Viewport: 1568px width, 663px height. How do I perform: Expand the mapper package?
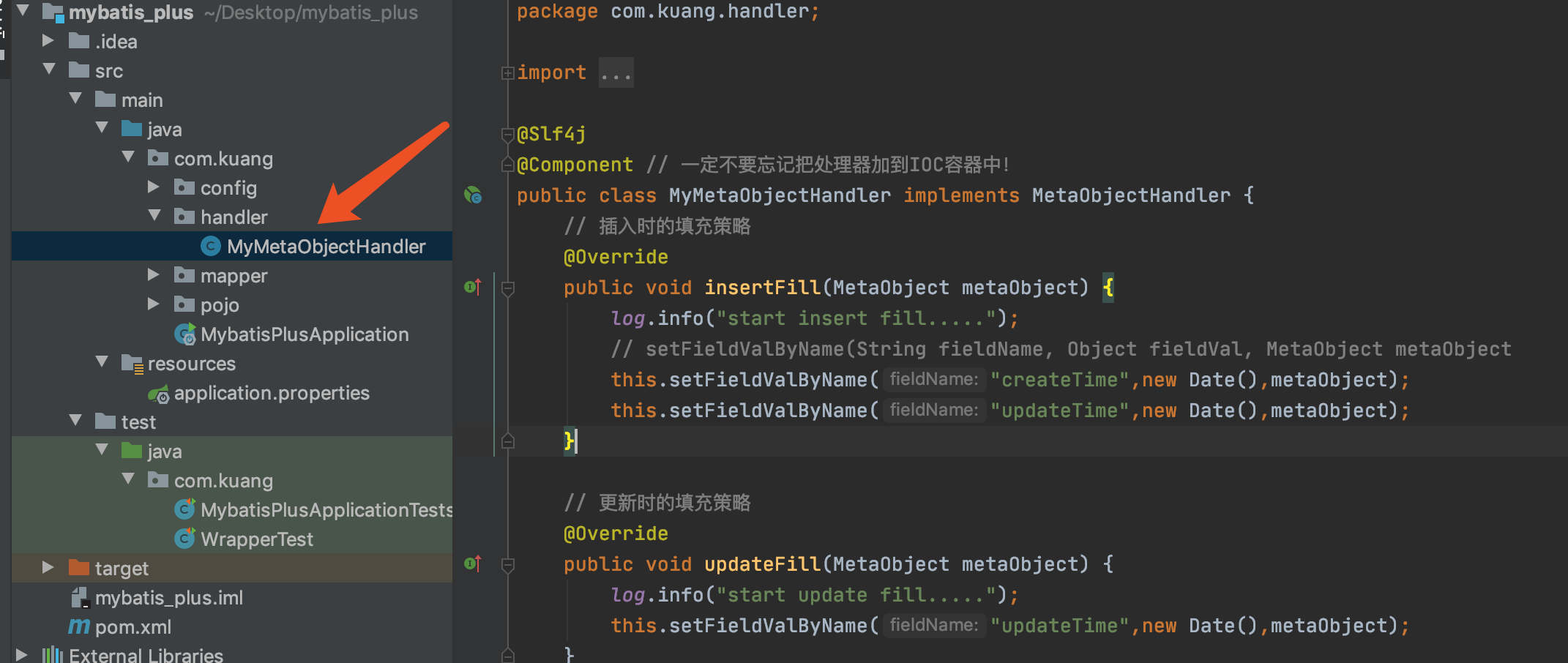pos(154,274)
